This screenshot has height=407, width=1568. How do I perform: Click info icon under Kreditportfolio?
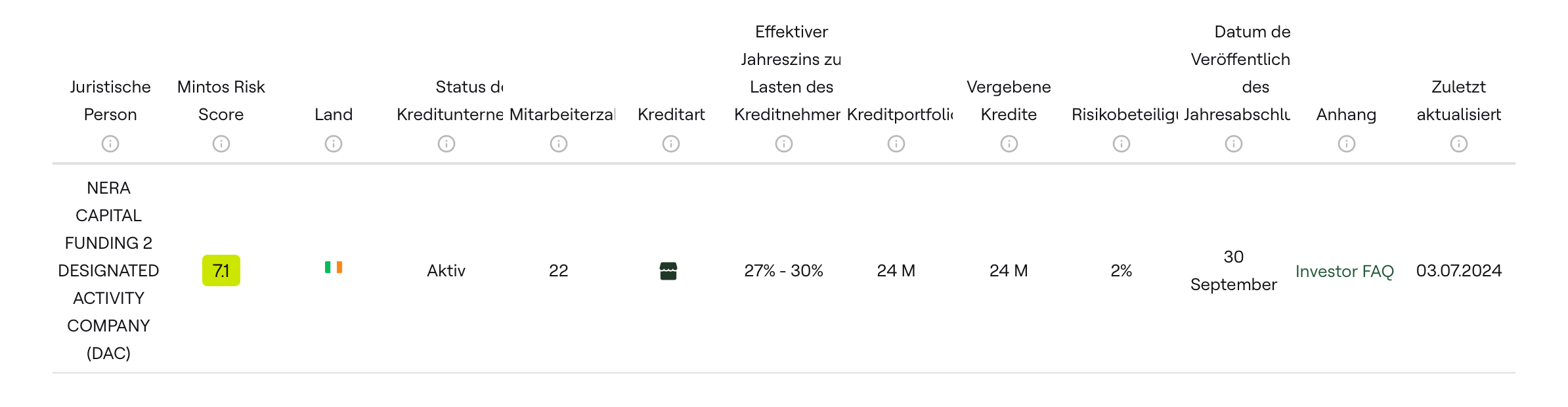coord(896,144)
